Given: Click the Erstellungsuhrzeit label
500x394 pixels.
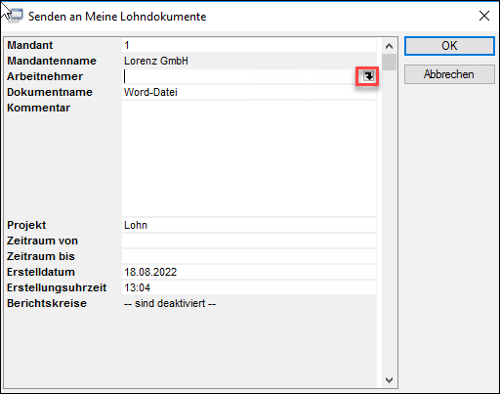Looking at the screenshot, I should tap(57, 287).
